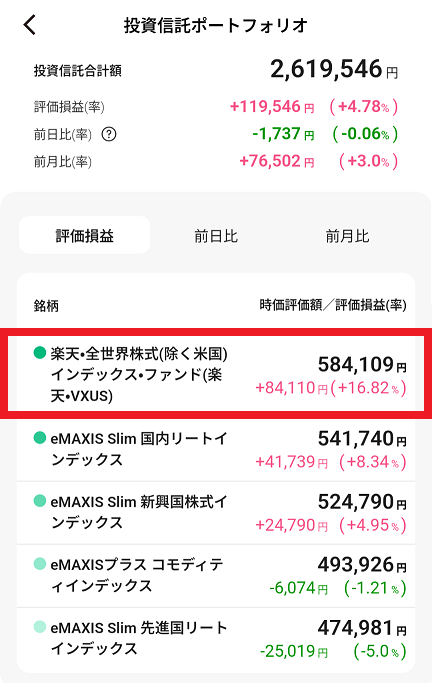Open eMAXIS Slim 新興国株式インデックス fund

click(216, 513)
